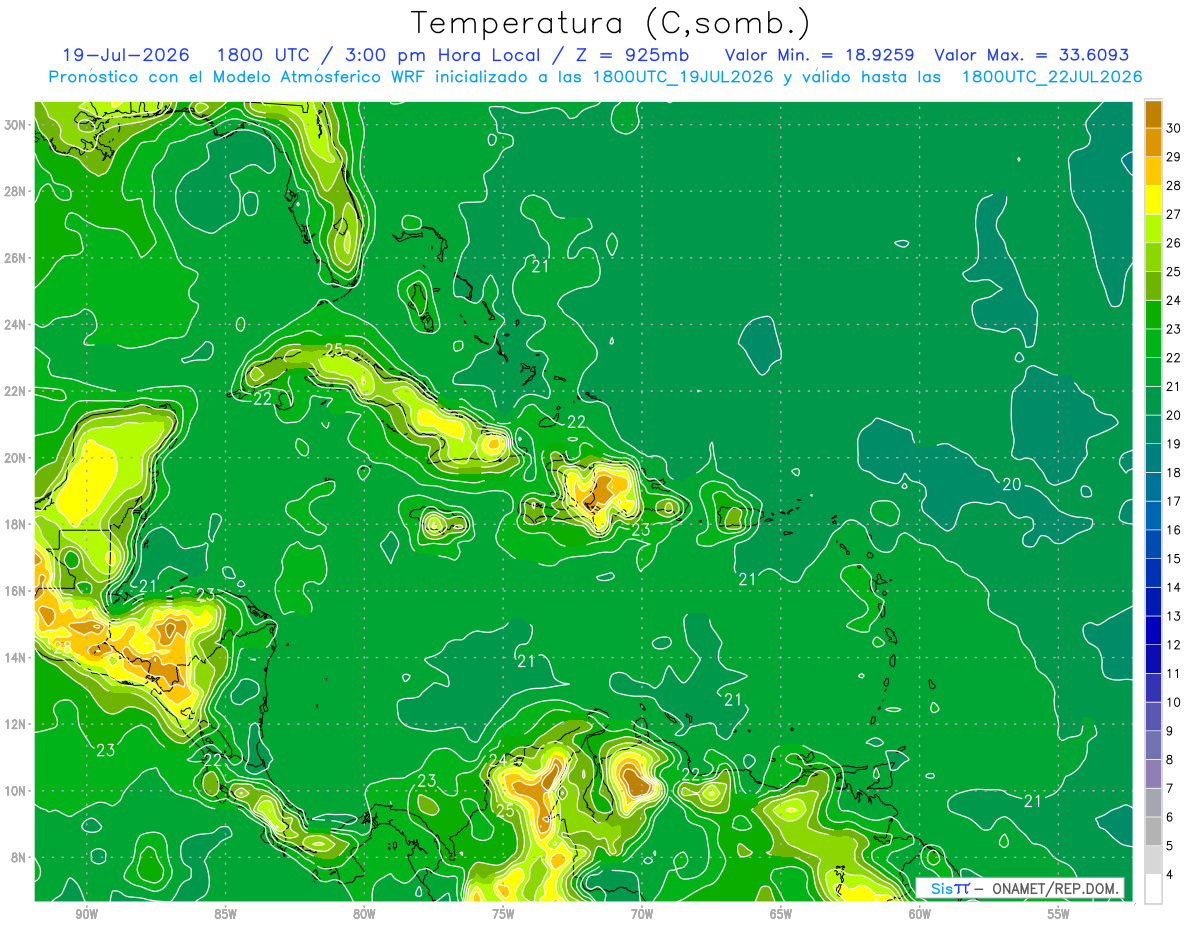This screenshot has width=1200, height=927.
Task: Pick the yellow swatch between legend 27 and 28
Action: pyautogui.click(x=1153, y=200)
